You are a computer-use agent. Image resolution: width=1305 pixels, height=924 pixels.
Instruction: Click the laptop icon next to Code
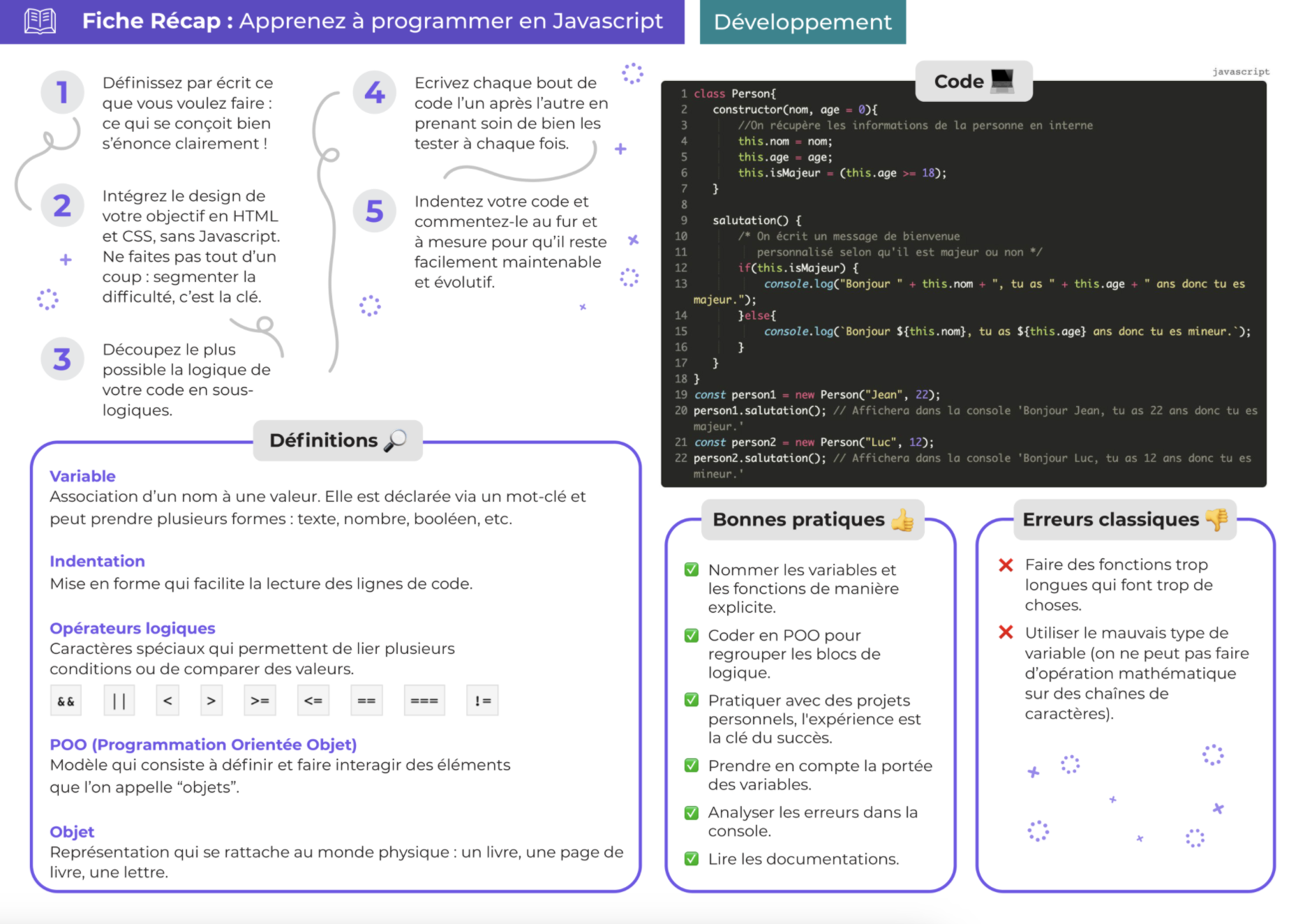click(x=1002, y=81)
